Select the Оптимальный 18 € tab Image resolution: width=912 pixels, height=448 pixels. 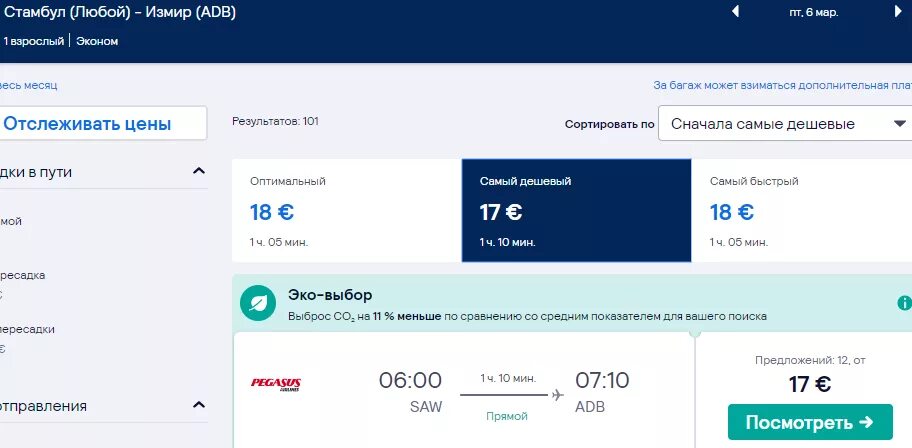346,211
